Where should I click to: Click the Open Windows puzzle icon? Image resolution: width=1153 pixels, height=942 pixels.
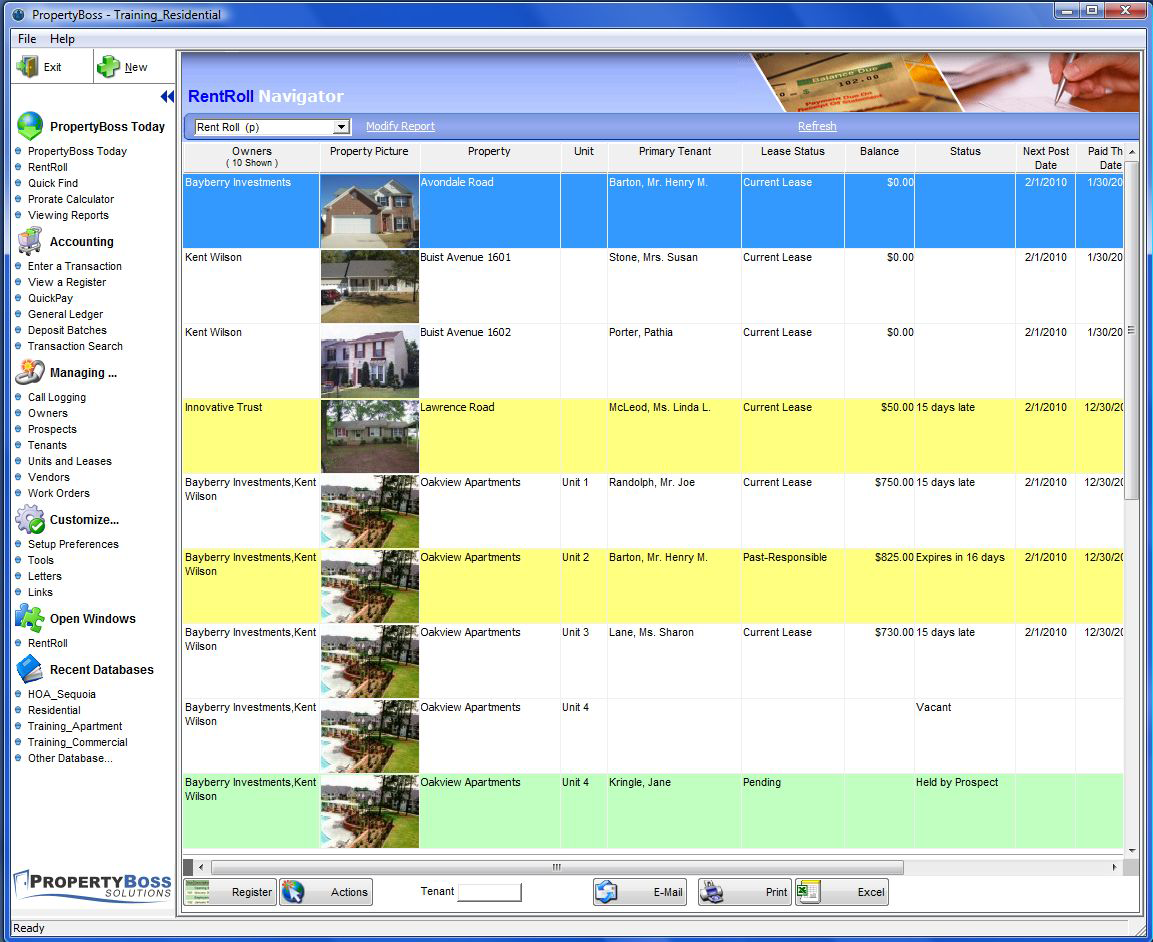pyautogui.click(x=29, y=618)
